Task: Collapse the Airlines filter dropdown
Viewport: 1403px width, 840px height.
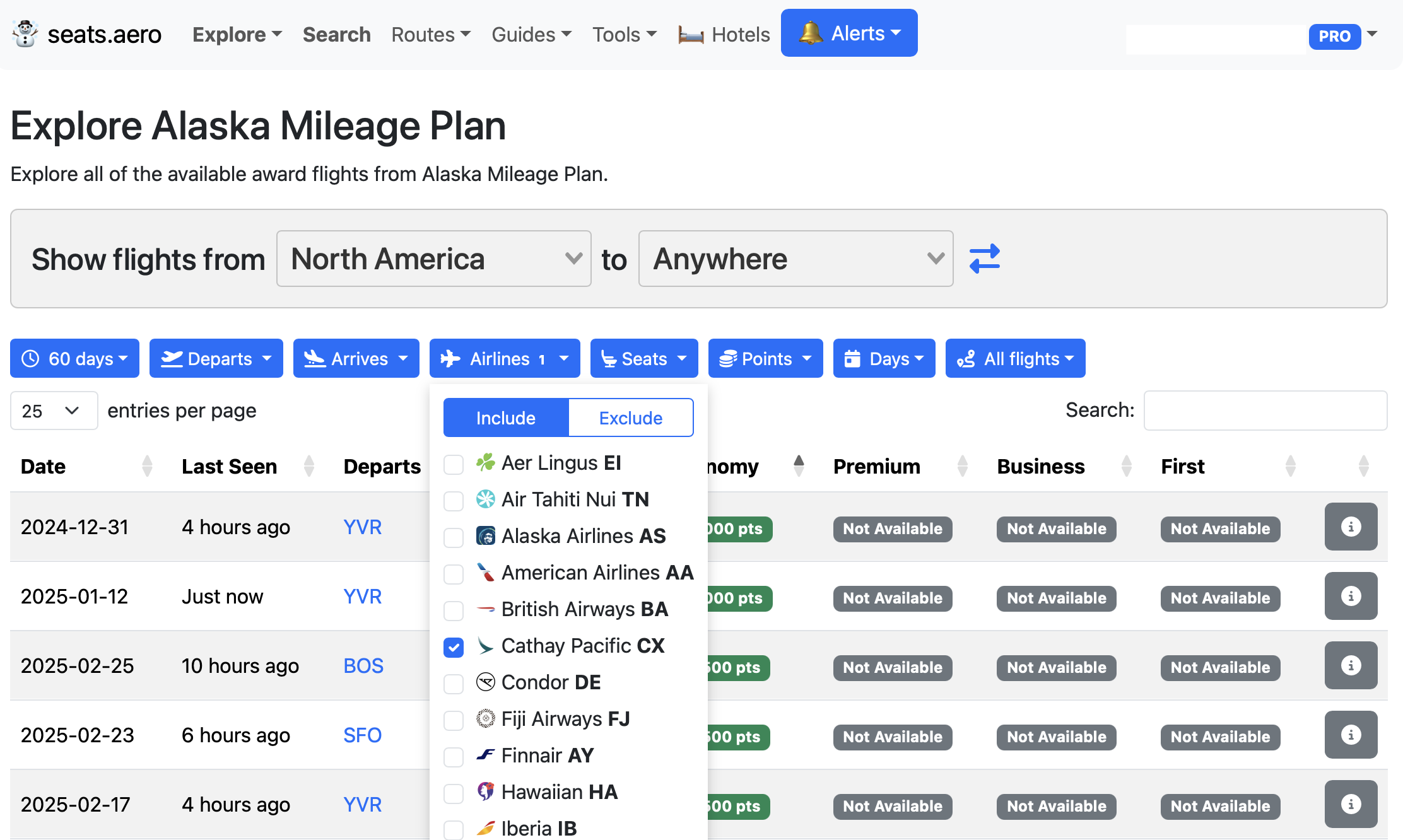Action: [505, 358]
